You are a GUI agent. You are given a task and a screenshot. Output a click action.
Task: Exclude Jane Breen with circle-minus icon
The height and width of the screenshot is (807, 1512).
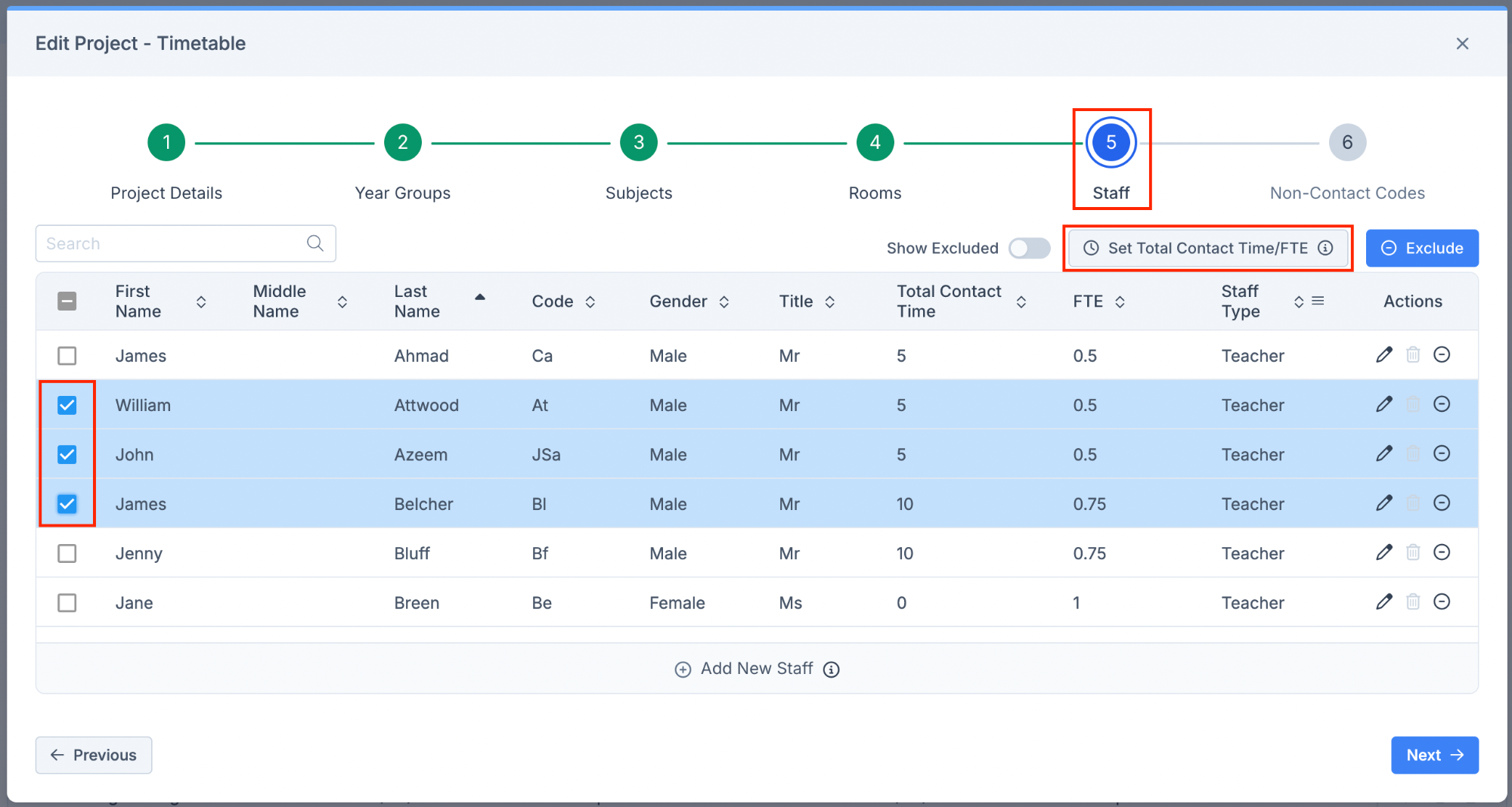[1442, 601]
